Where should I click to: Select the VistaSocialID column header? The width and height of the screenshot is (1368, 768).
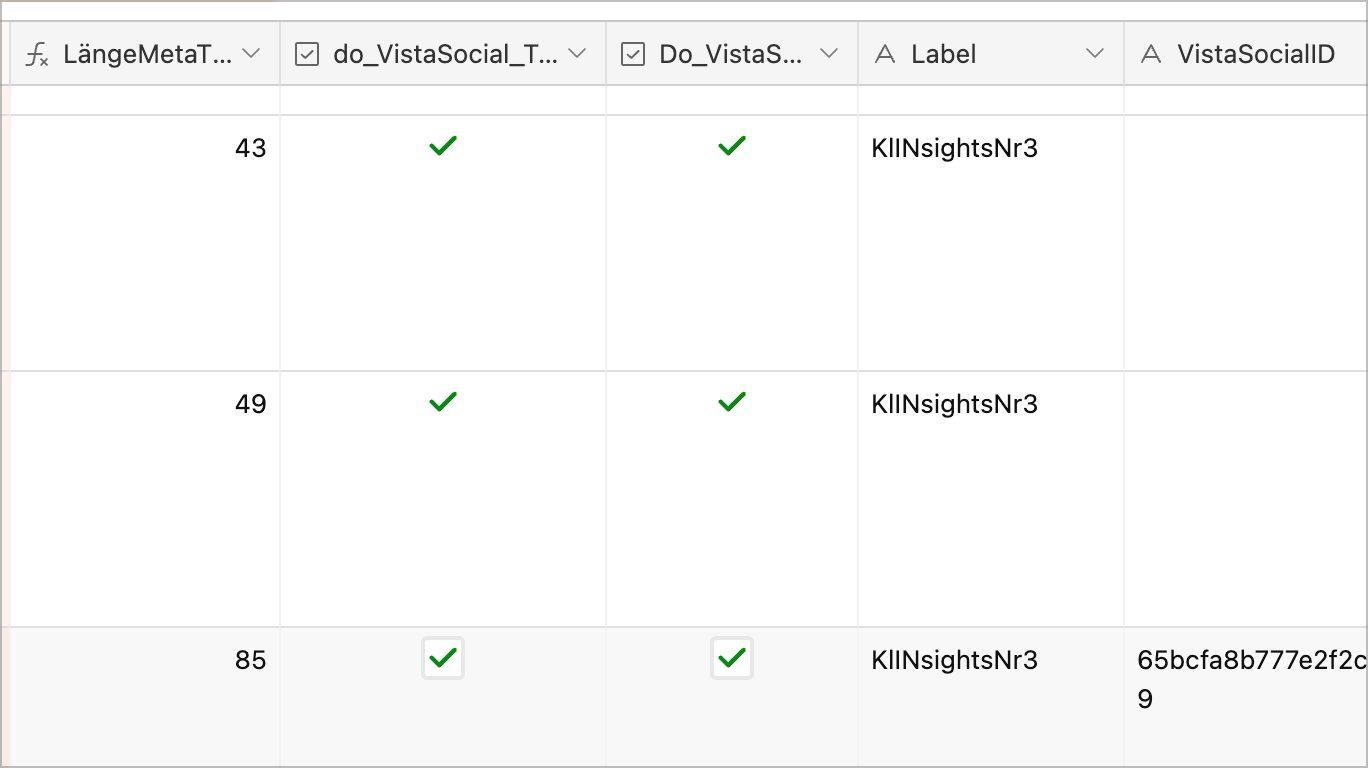coord(1245,54)
